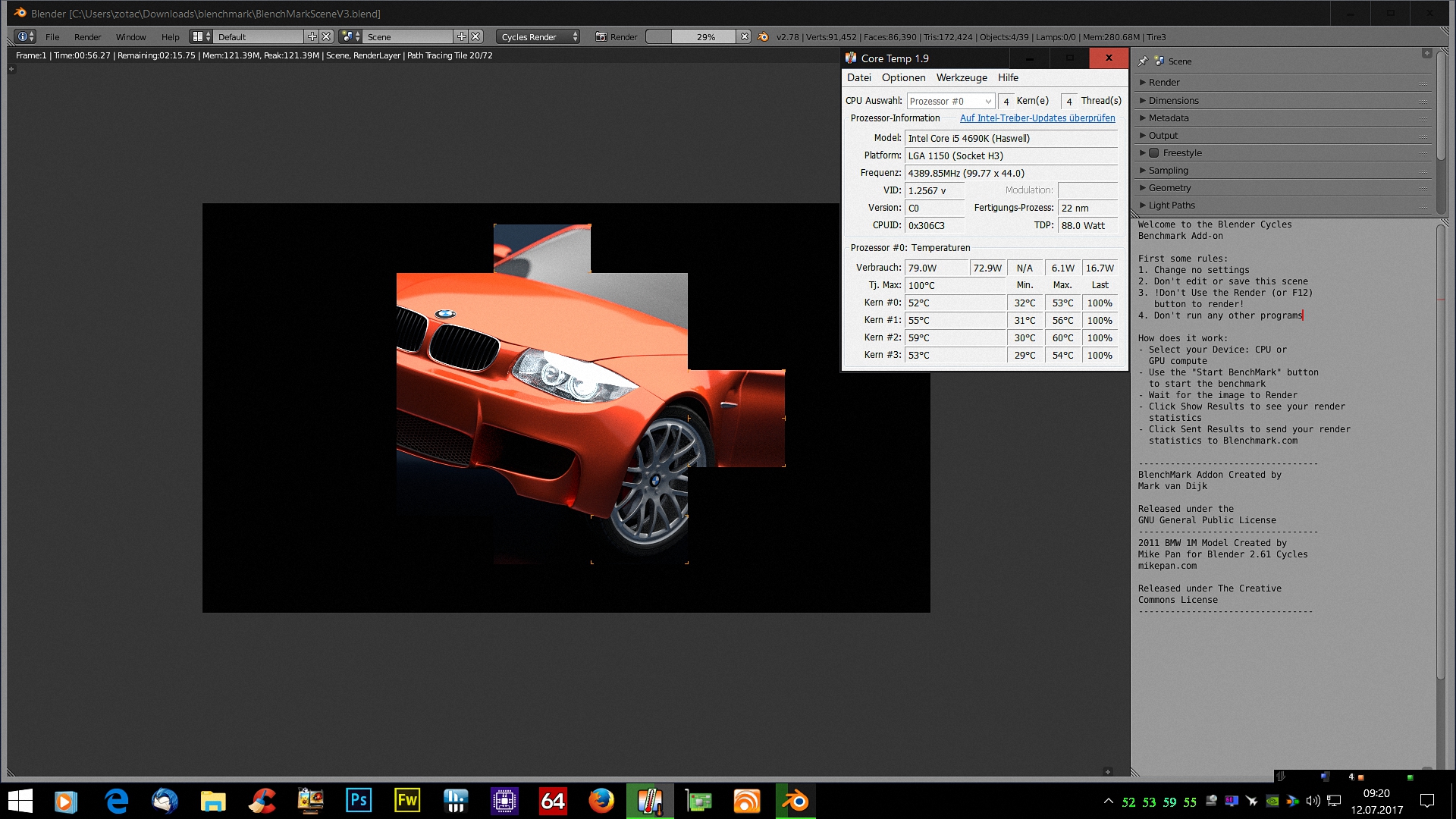
Task: Open Blender's Window menu
Action: point(130,36)
